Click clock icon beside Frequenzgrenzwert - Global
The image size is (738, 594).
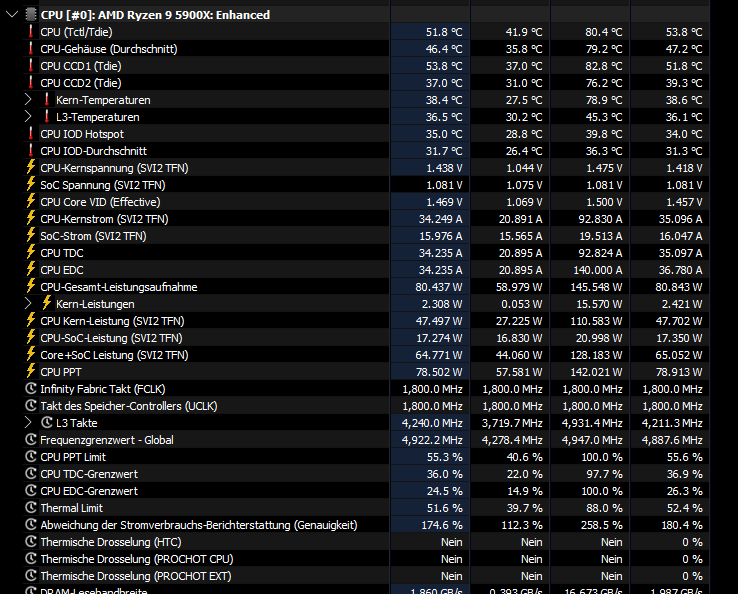coord(31,440)
